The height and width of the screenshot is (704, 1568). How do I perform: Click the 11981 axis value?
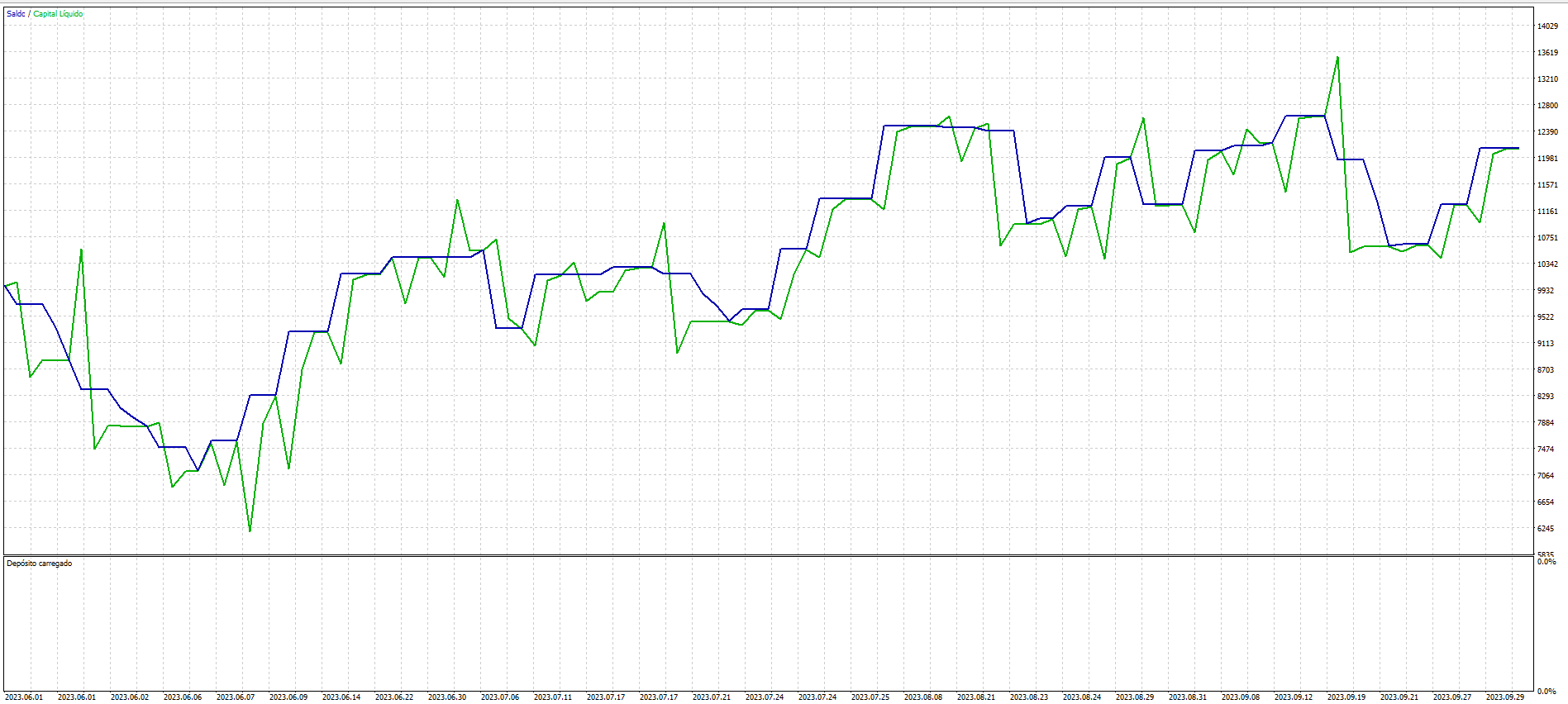(1547, 159)
